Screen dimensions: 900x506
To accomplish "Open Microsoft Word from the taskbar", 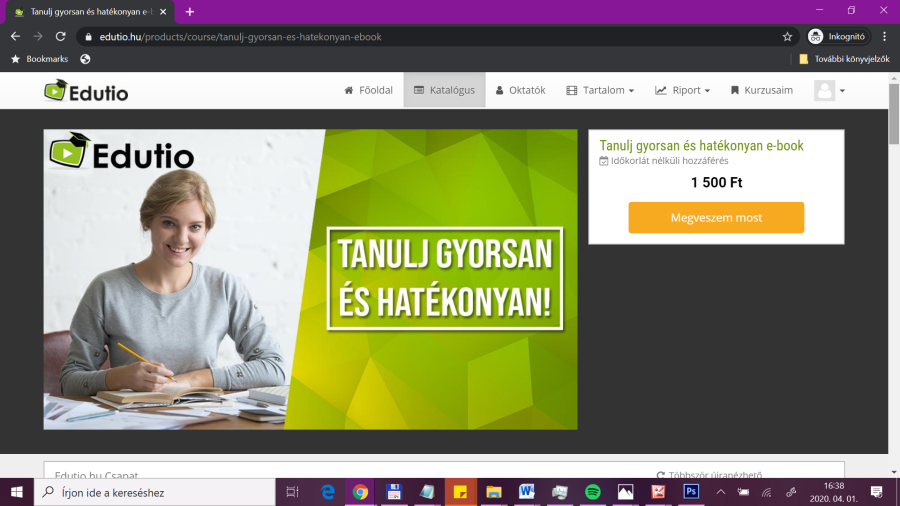I will (x=526, y=492).
